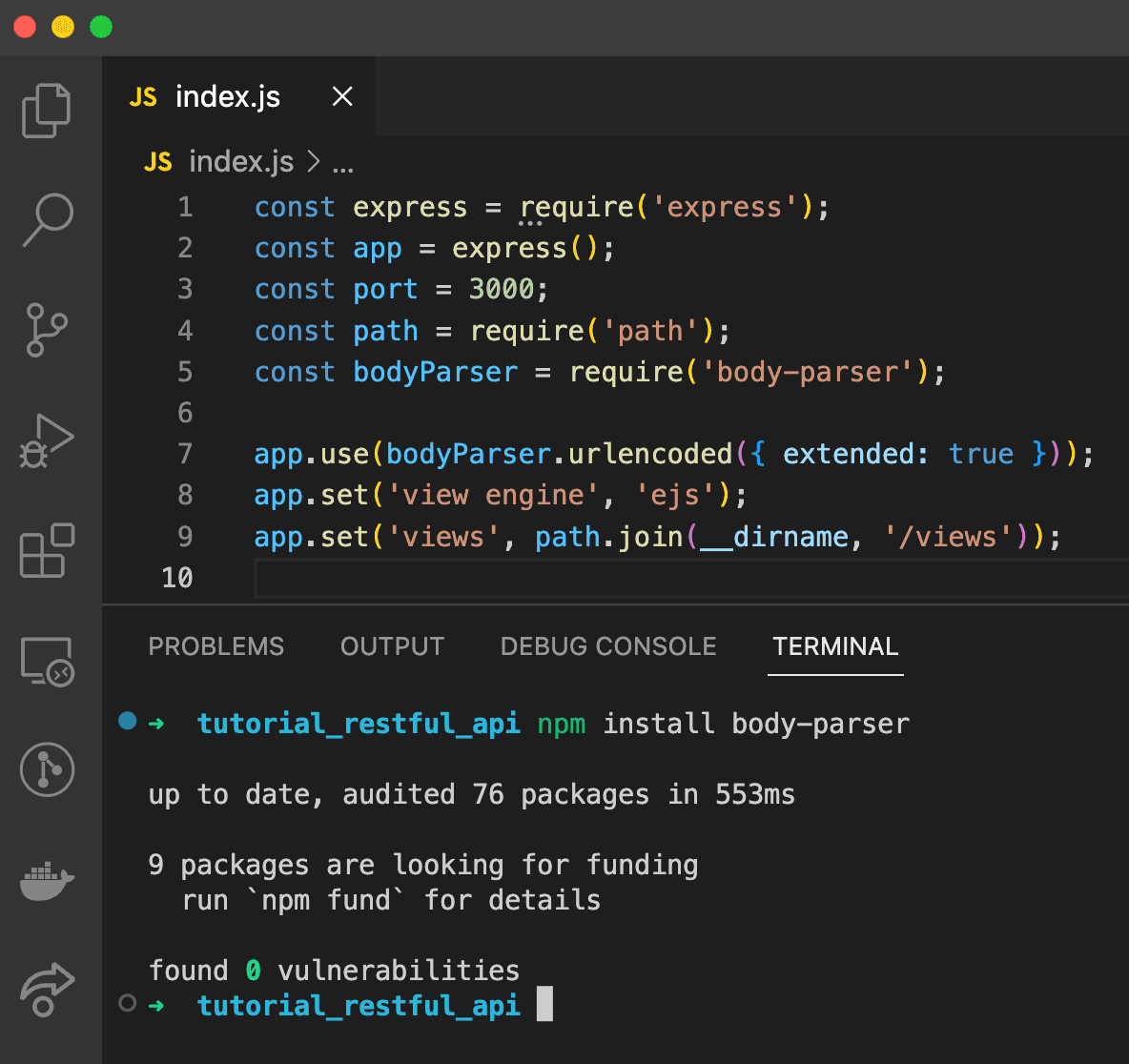Click the require call on line 1
Image resolution: width=1129 pixels, height=1064 pixels.
pos(577,209)
